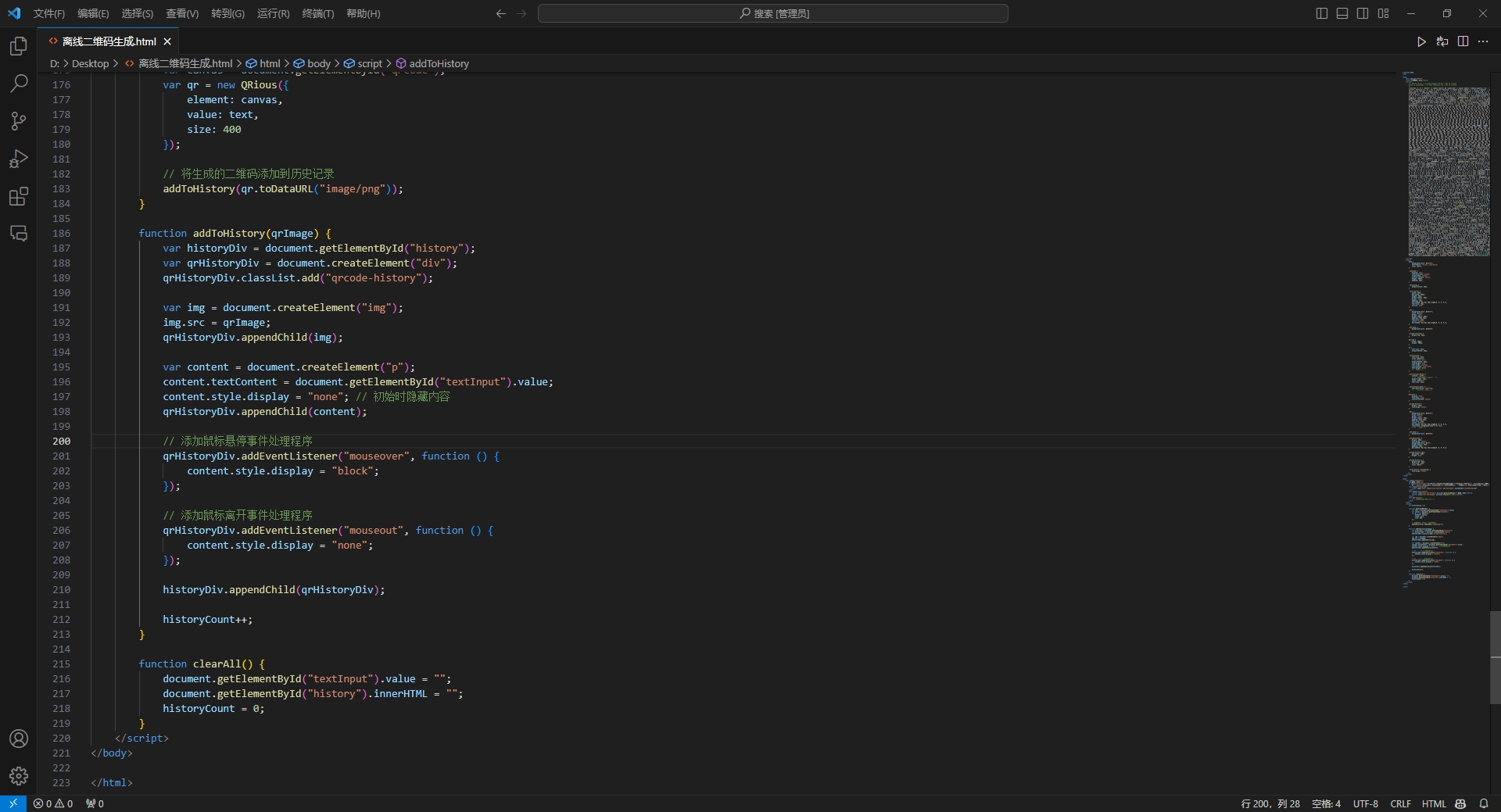Expand the addToHistory breadcrumb segment

pyautogui.click(x=432, y=63)
